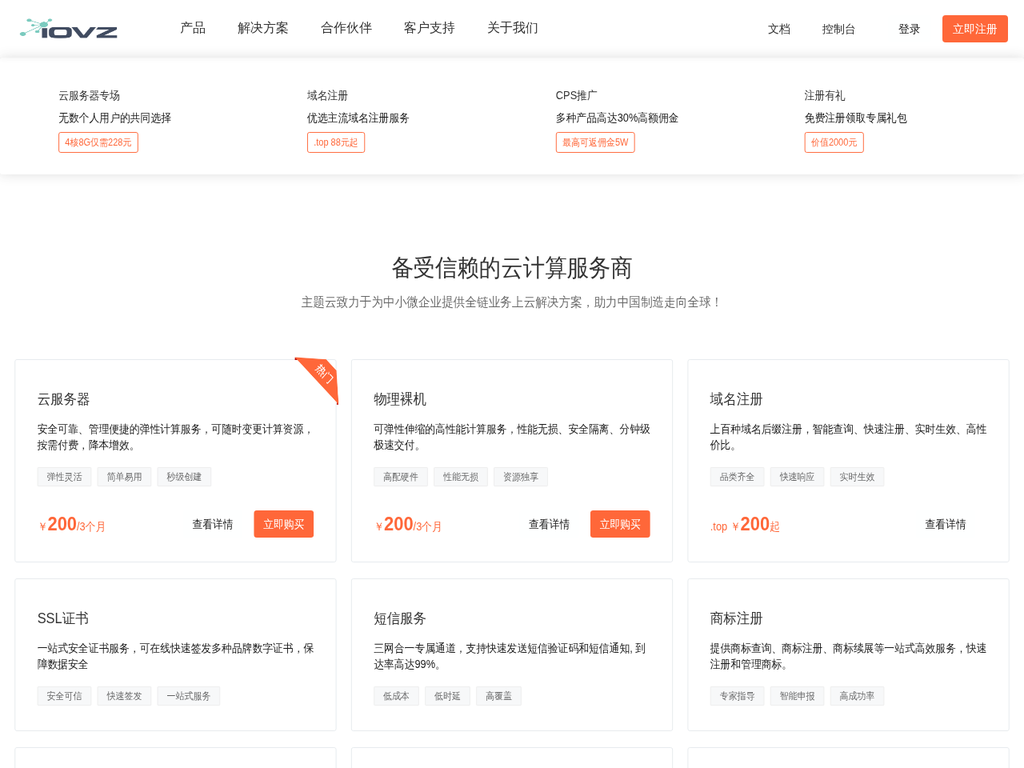This screenshot has height=768, width=1024.
Task: Click the 登录 link
Action: pyautogui.click(x=909, y=29)
